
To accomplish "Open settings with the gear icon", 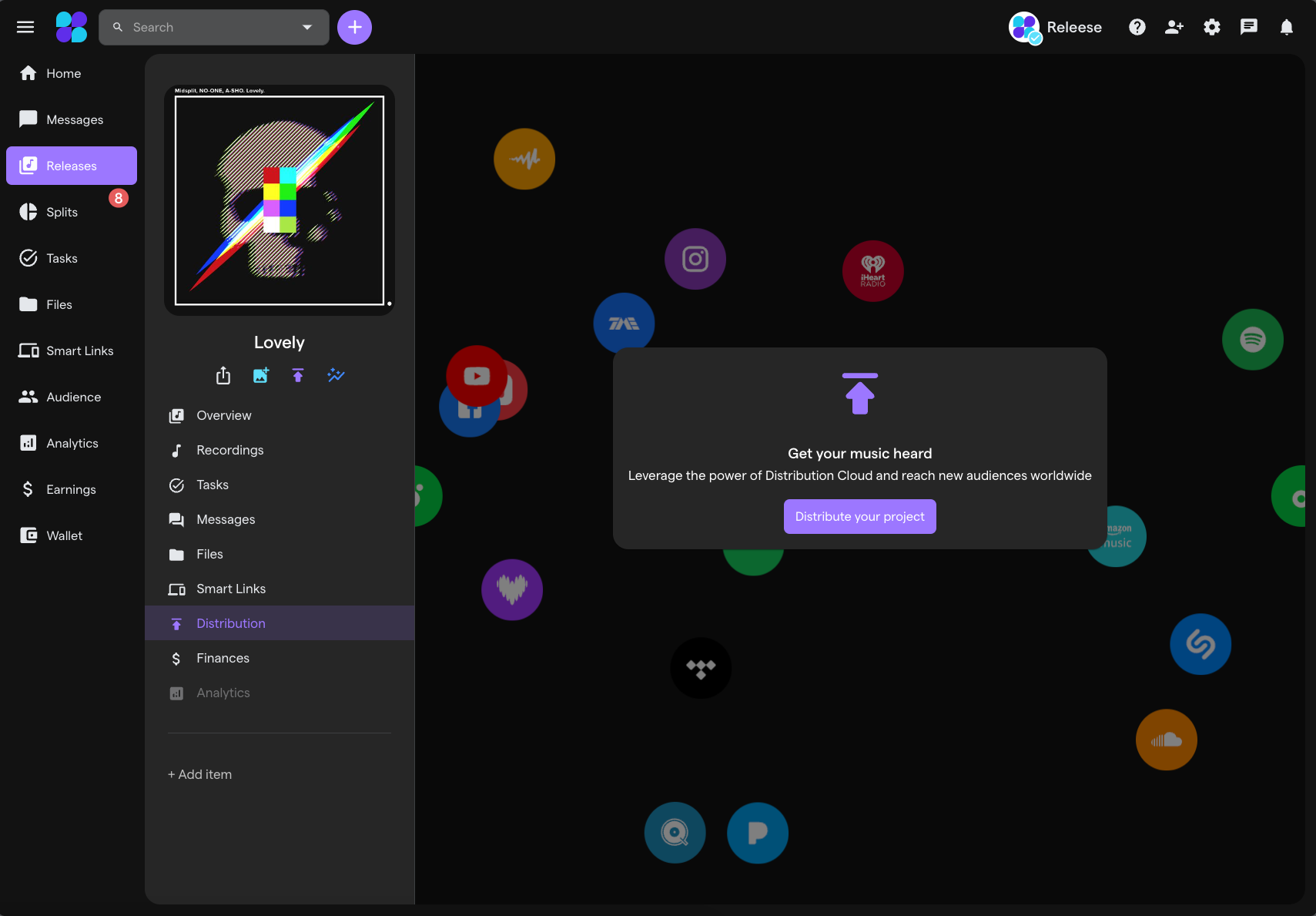I will point(1212,27).
